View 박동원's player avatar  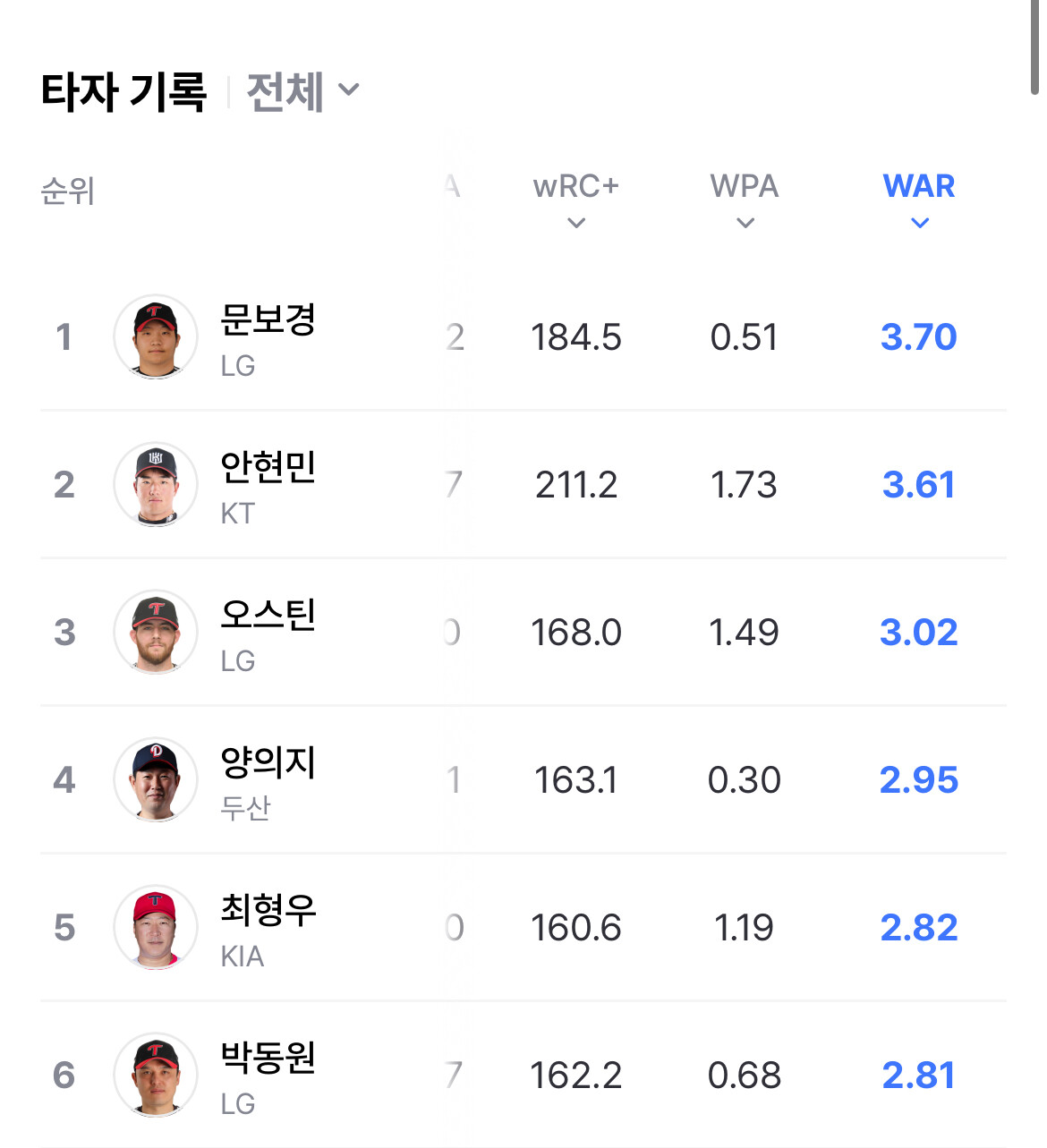pos(156,1076)
